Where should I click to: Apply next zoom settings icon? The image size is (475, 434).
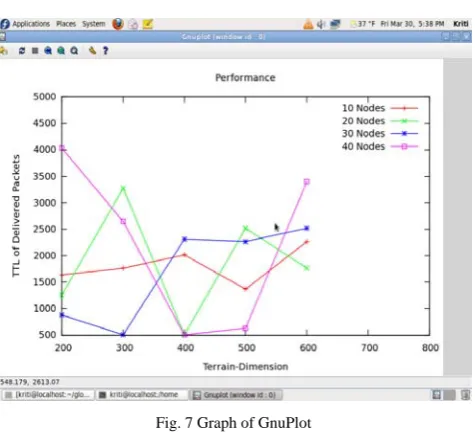[61, 51]
